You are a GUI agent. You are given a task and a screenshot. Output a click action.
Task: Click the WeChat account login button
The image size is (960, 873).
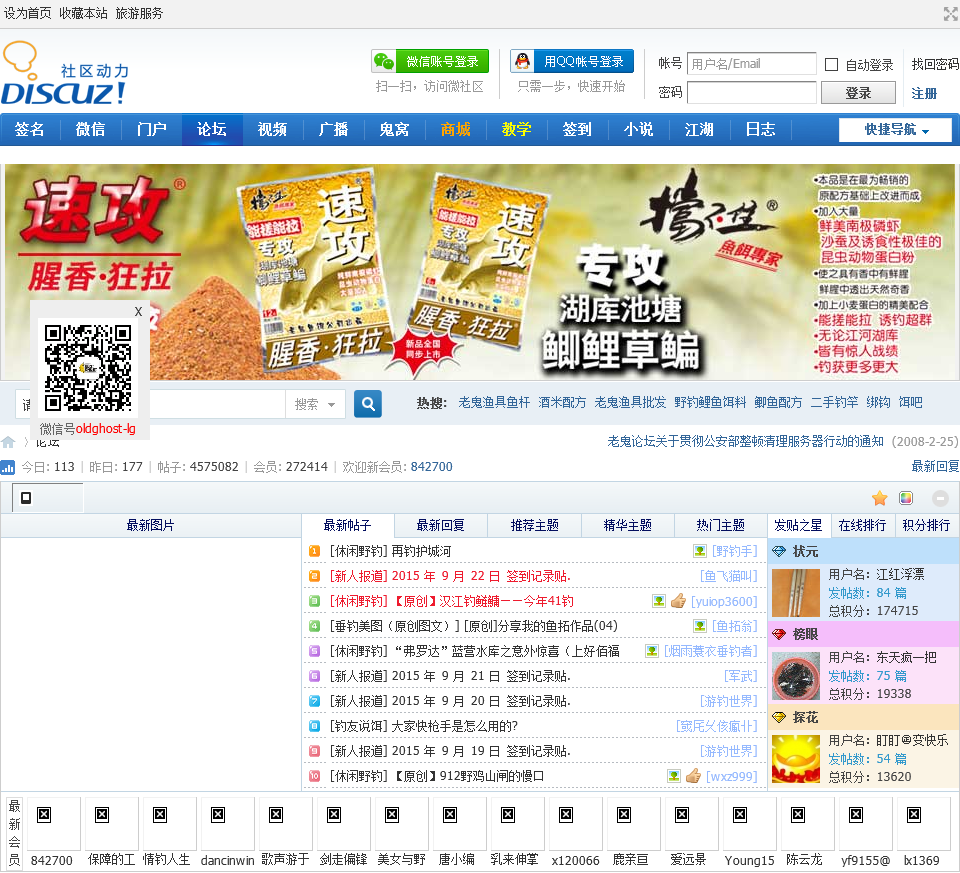430,61
